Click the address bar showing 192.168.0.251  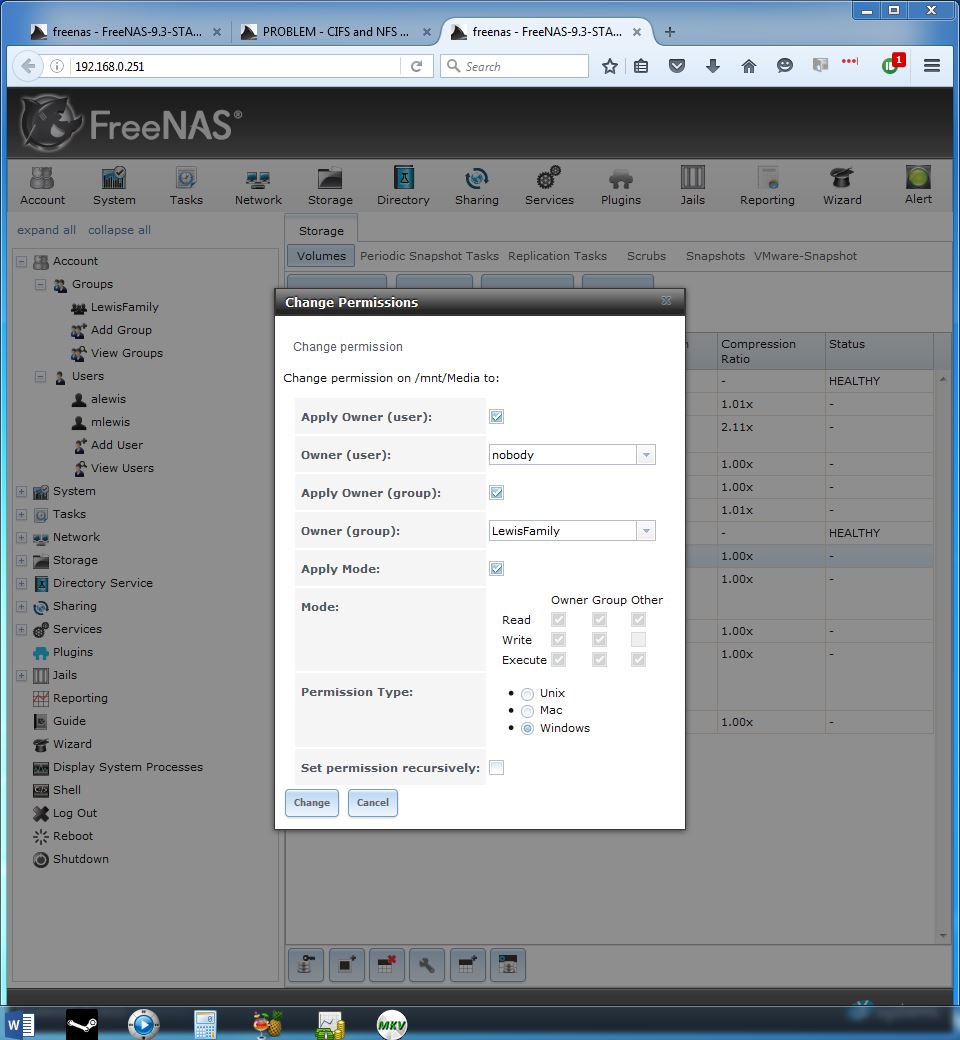(x=236, y=66)
